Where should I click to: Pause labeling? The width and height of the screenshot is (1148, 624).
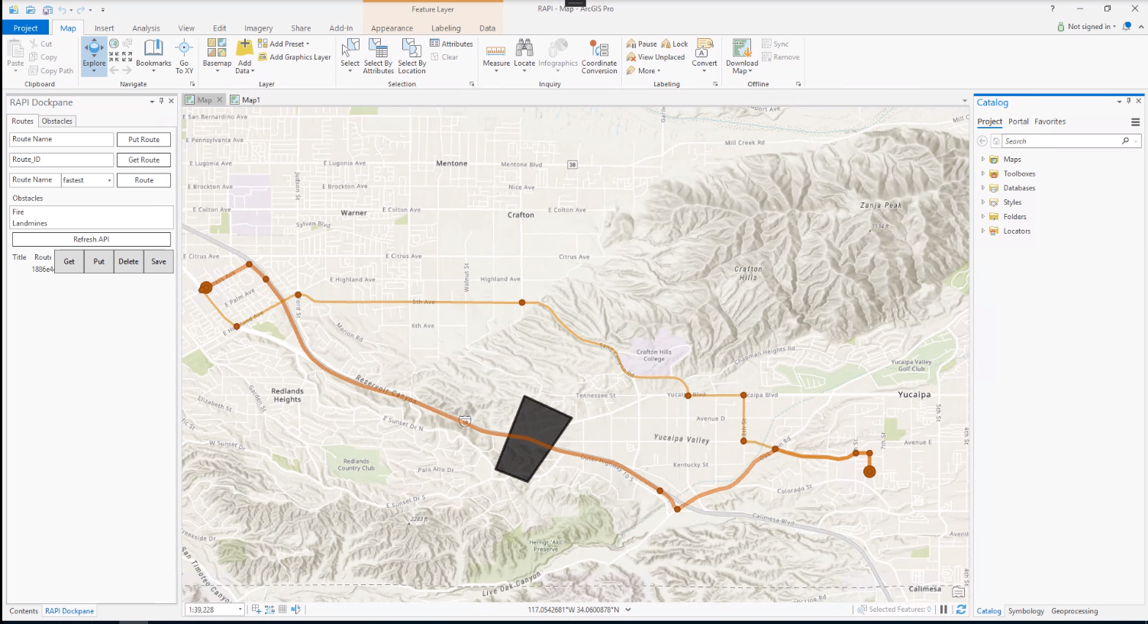click(x=642, y=44)
